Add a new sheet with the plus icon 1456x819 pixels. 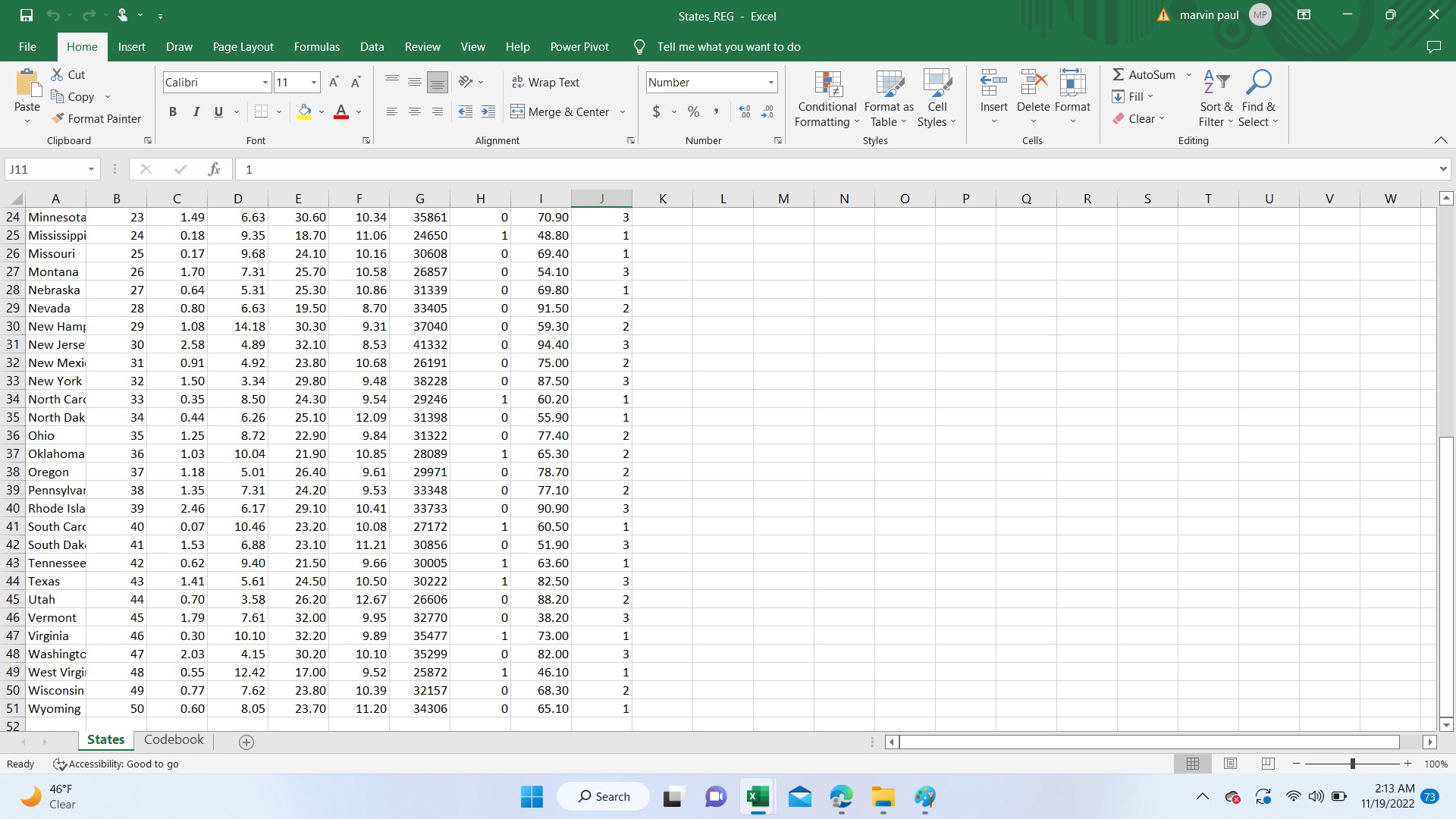[x=246, y=742]
